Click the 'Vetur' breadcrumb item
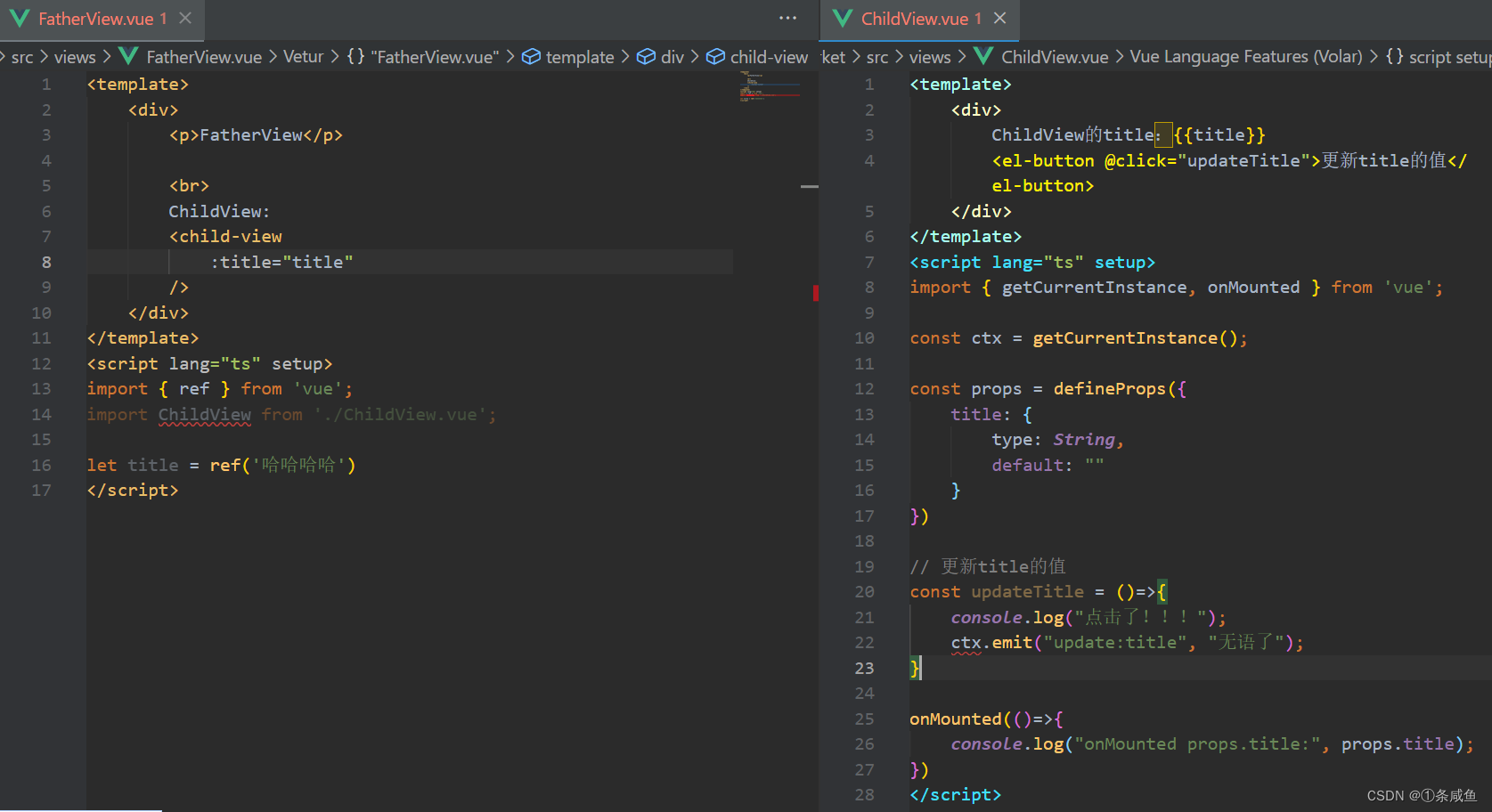This screenshot has width=1492, height=812. (x=303, y=57)
